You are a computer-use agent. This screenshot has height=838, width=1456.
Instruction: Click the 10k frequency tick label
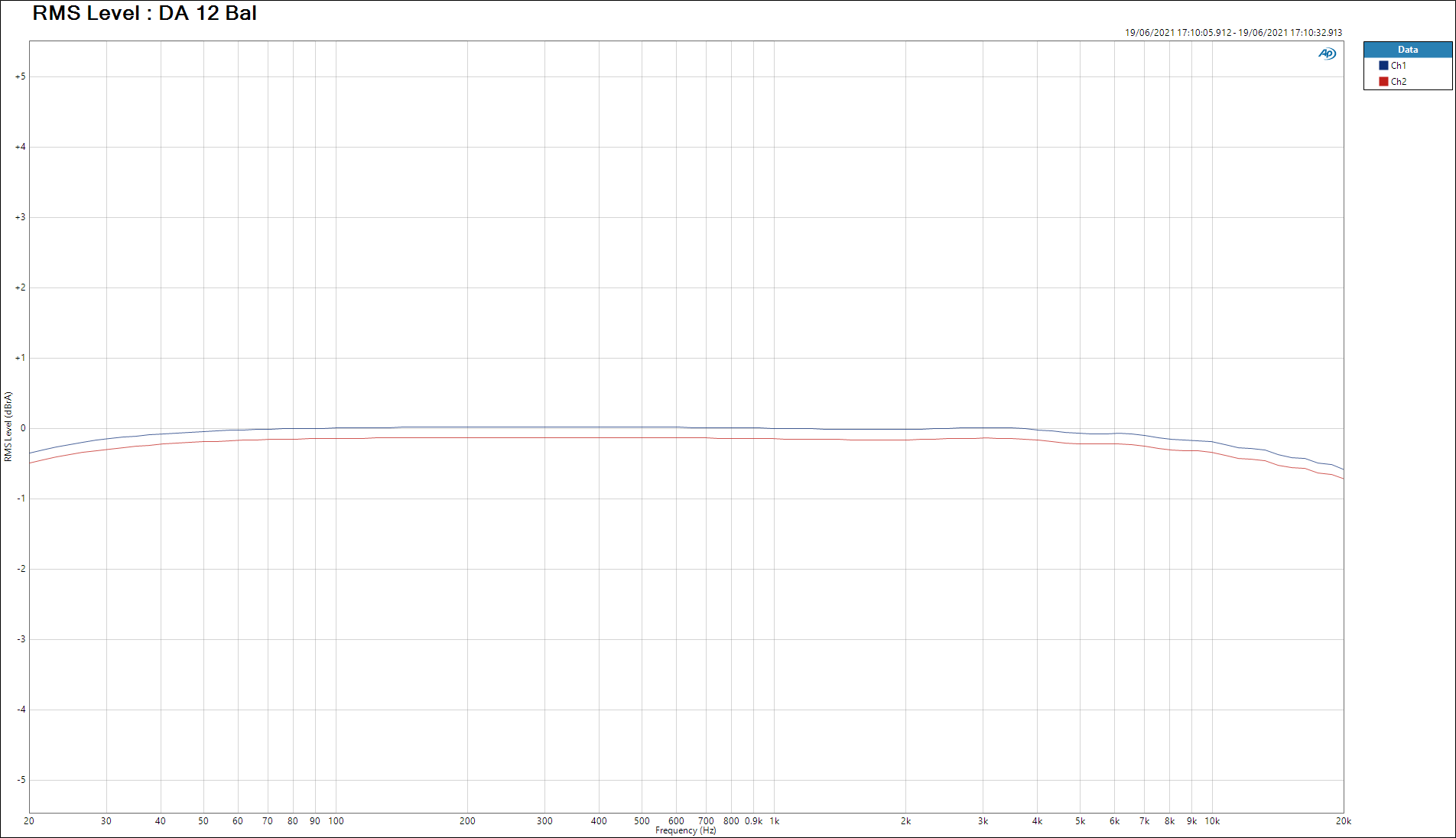pos(1212,821)
